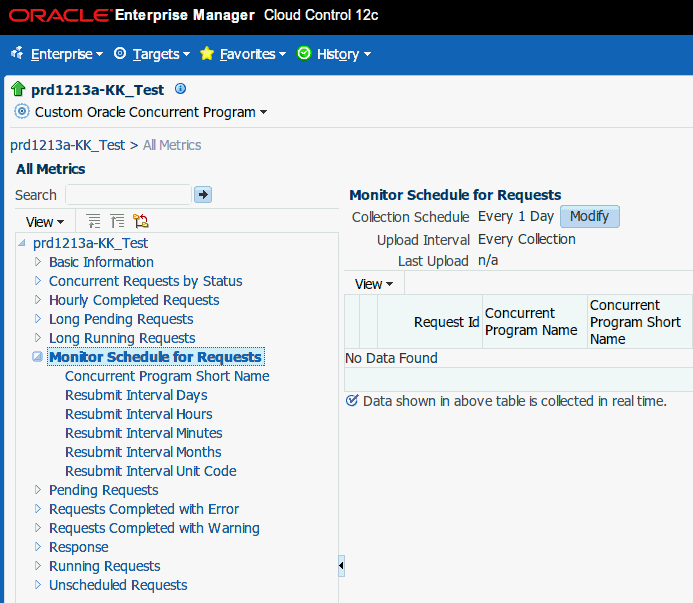The width and height of the screenshot is (693, 603).
Task: Select Hourly Completed Requests item
Action: tap(134, 300)
